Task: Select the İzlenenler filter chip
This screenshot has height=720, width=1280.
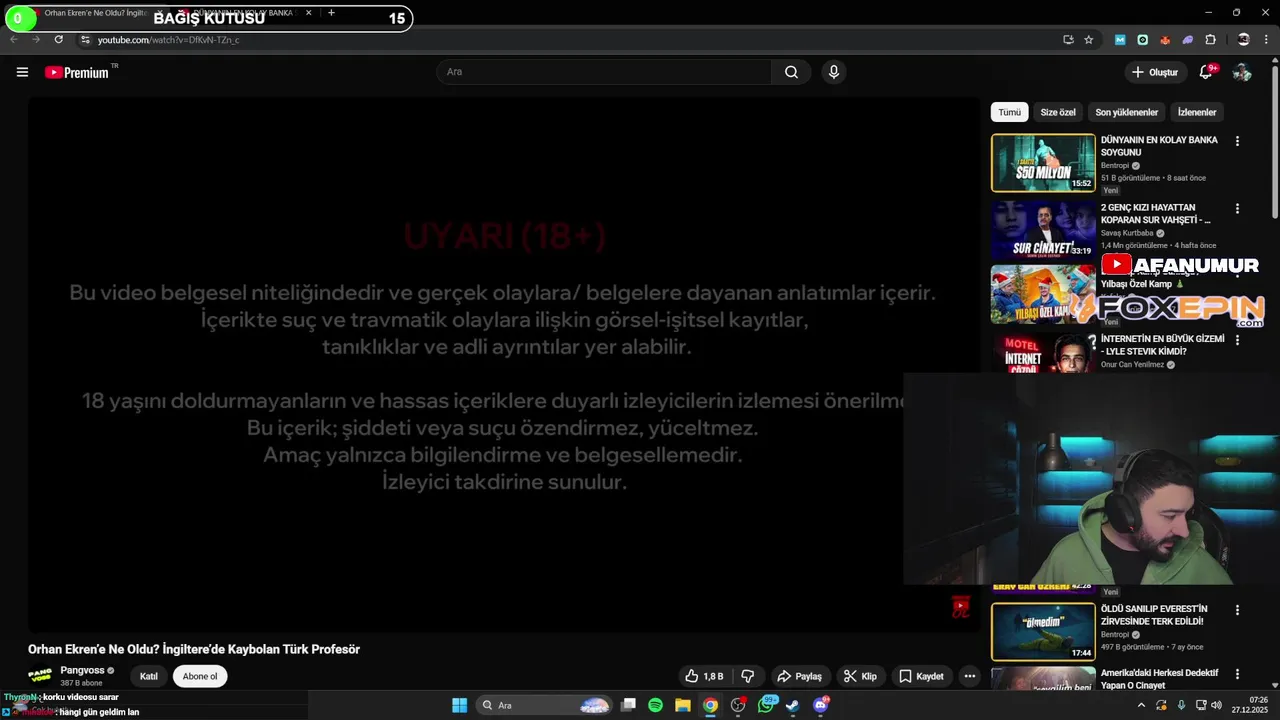Action: (1197, 112)
